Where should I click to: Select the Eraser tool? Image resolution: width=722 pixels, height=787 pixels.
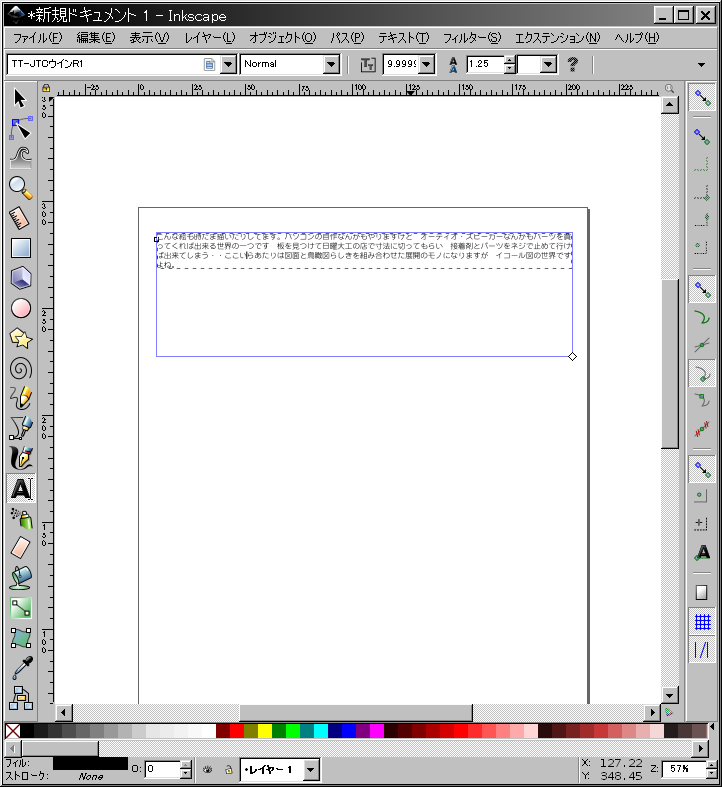pos(20,548)
